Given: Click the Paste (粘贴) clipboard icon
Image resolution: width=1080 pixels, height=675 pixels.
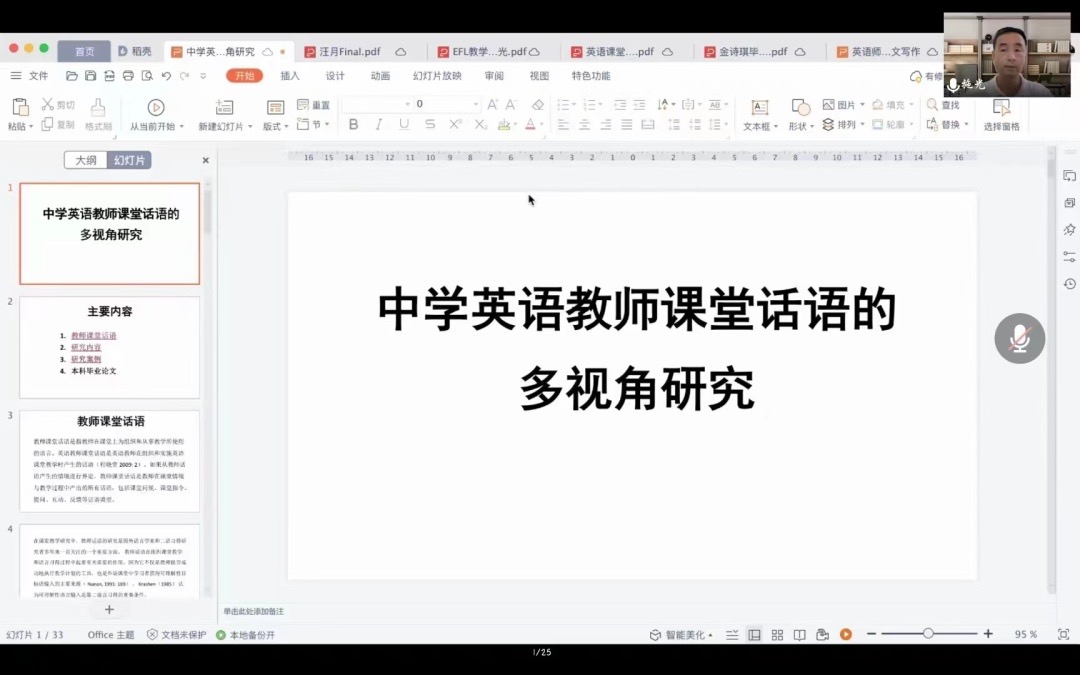Looking at the screenshot, I should (19, 107).
